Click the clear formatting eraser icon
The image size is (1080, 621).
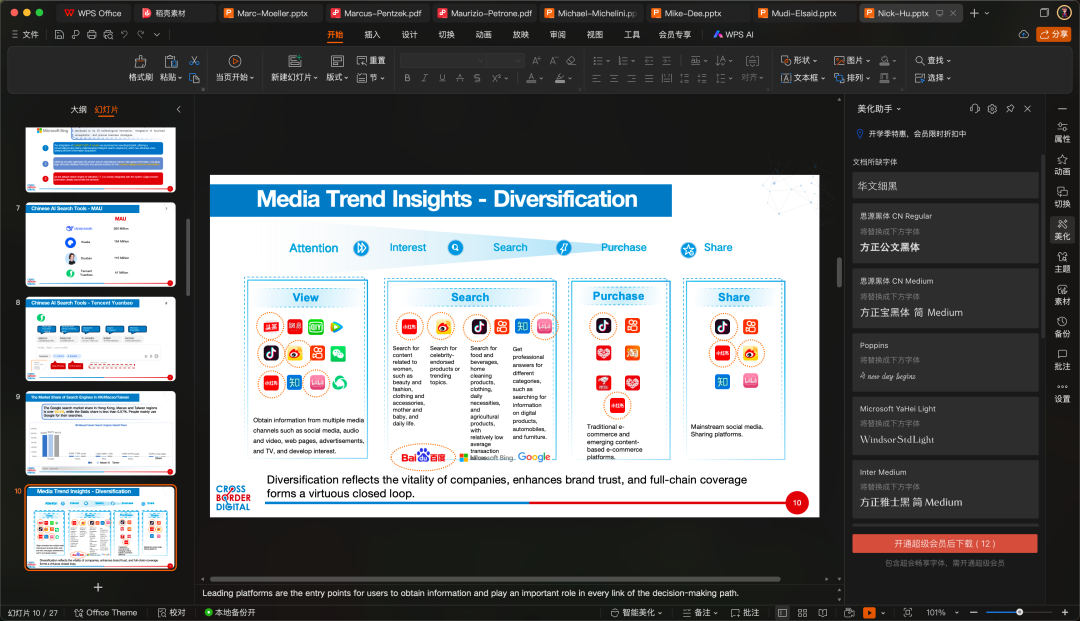571,61
